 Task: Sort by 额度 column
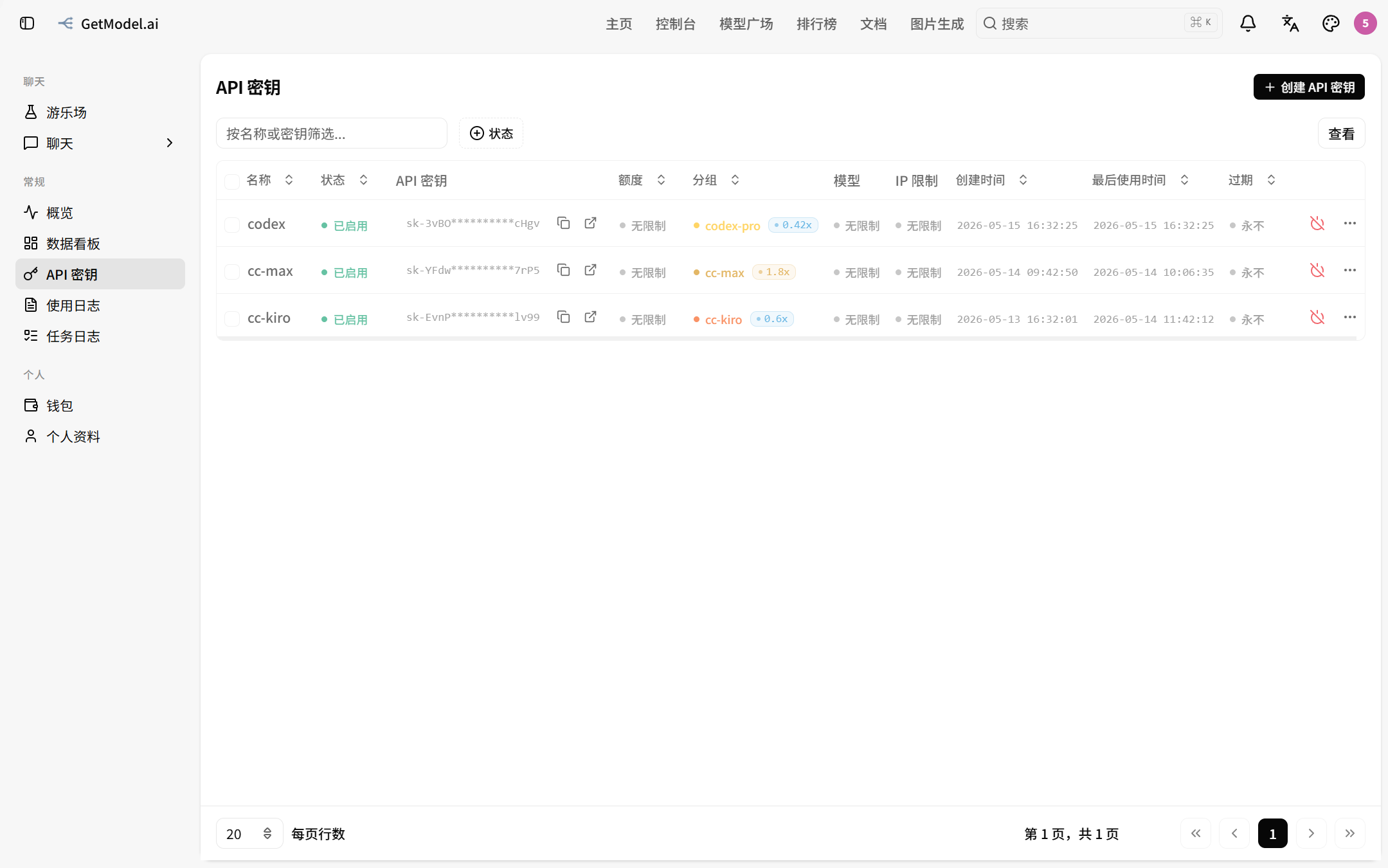tap(642, 180)
